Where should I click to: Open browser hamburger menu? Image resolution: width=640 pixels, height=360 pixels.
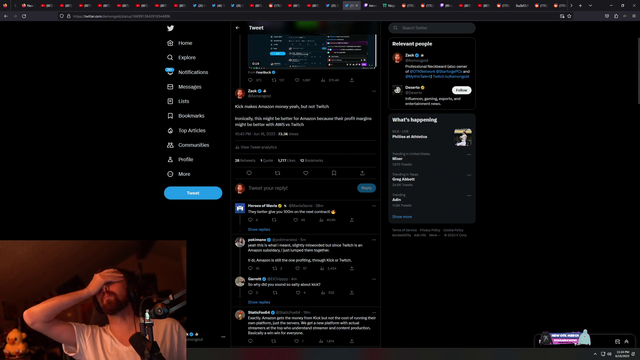pyautogui.click(x=634, y=16)
